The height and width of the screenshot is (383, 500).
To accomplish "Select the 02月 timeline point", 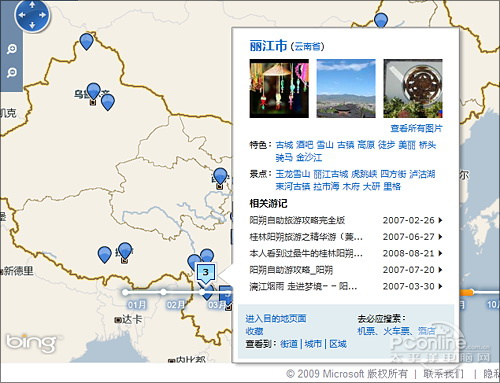I will (163, 292).
